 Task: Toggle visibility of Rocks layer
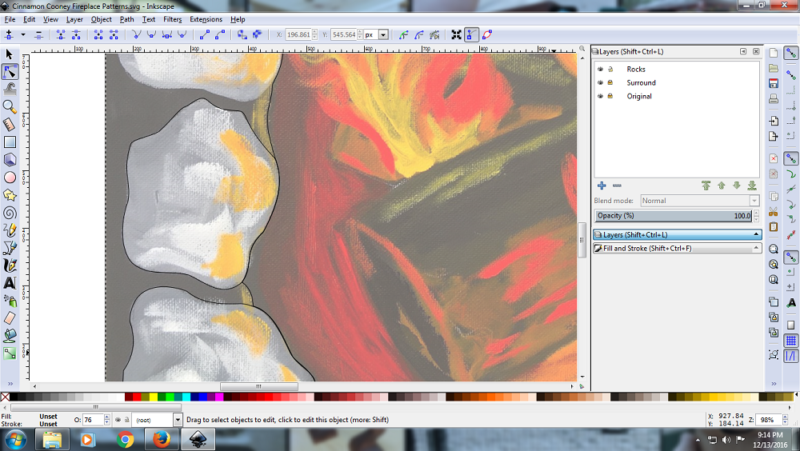[601, 69]
